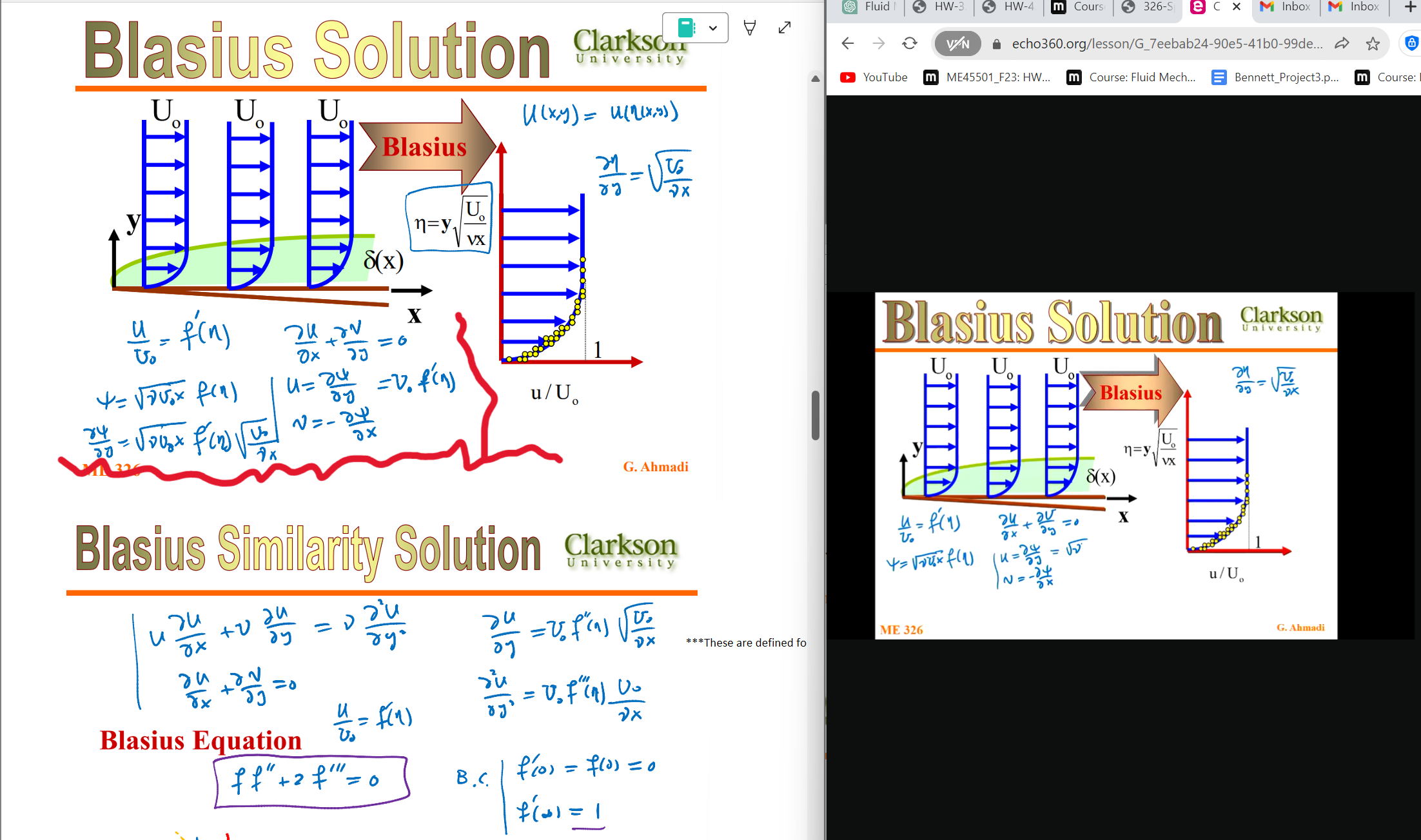The image size is (1421, 840).
Task: Select the pen tool in the notes toolbar
Action: tap(749, 27)
